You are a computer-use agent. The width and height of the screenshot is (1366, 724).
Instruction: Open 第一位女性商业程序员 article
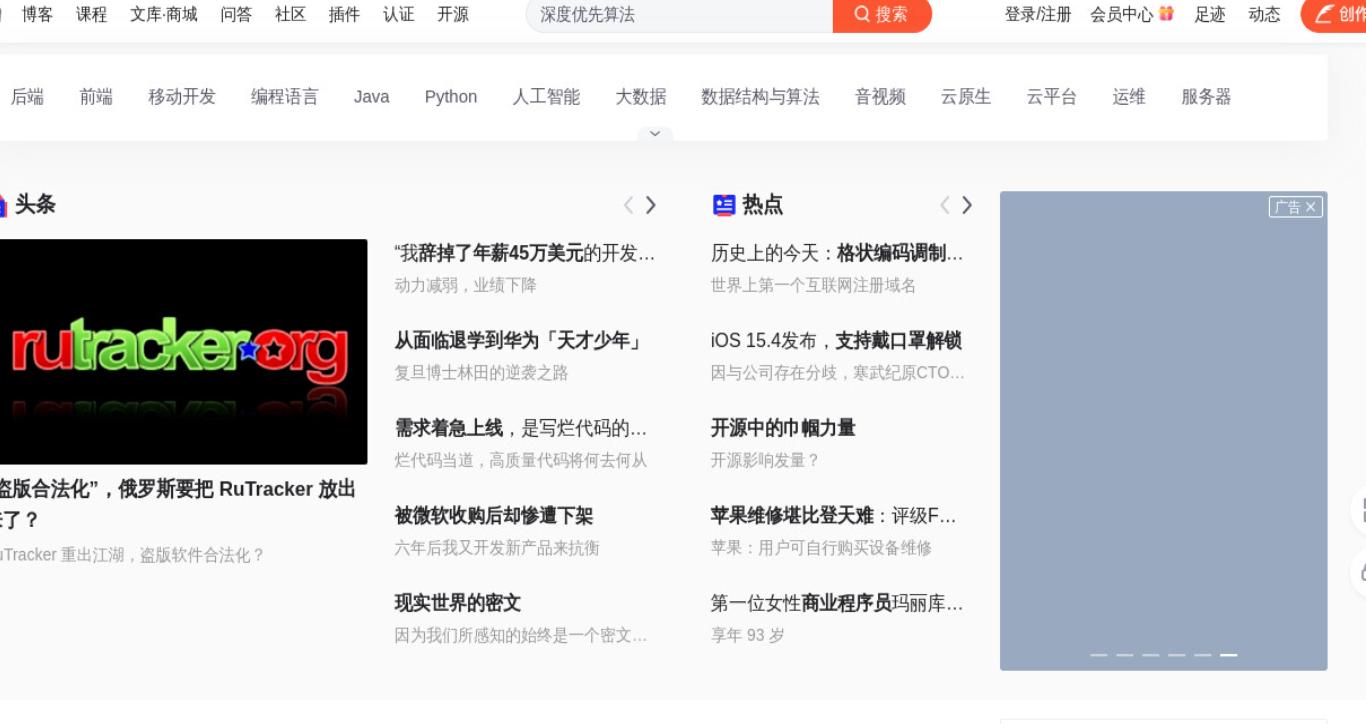(x=837, y=603)
